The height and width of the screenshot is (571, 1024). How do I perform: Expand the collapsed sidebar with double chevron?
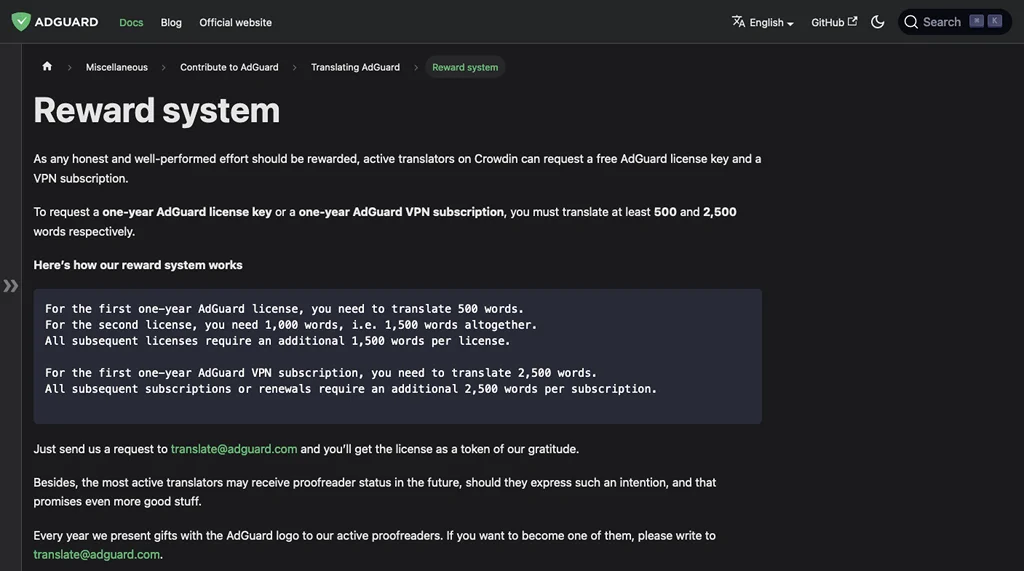pyautogui.click(x=11, y=286)
